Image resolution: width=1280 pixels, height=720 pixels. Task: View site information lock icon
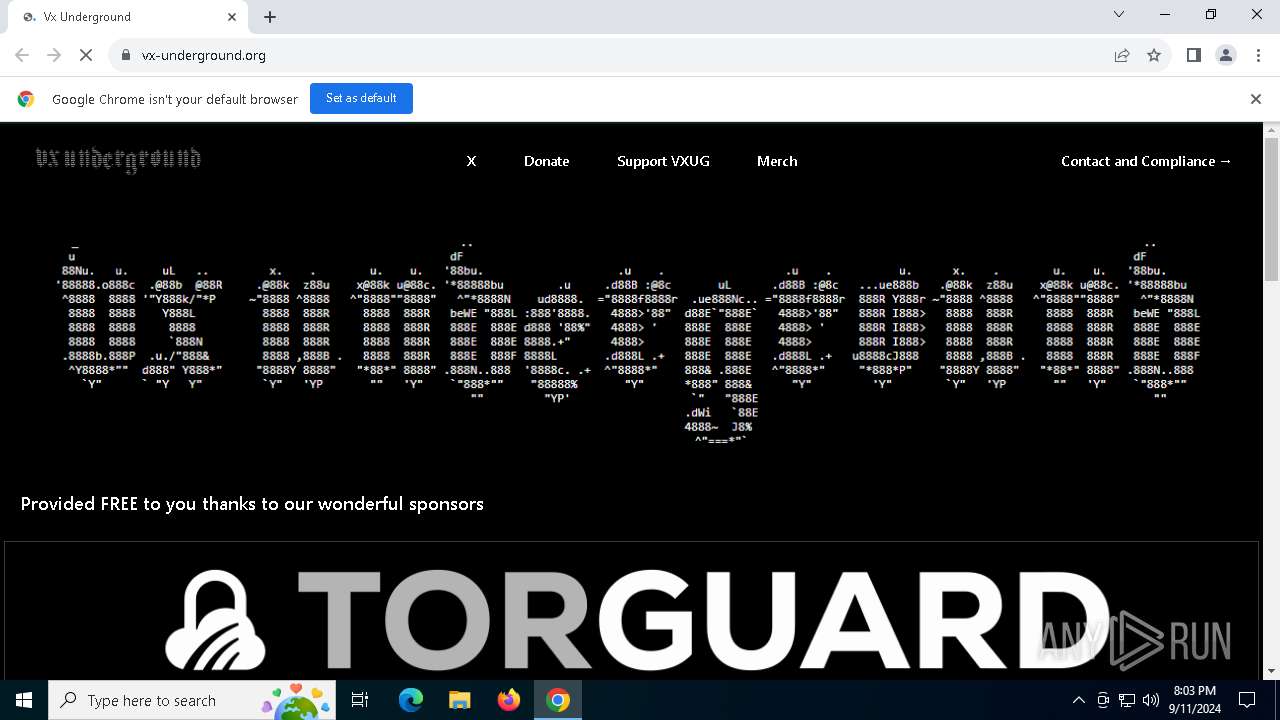[x=126, y=55]
